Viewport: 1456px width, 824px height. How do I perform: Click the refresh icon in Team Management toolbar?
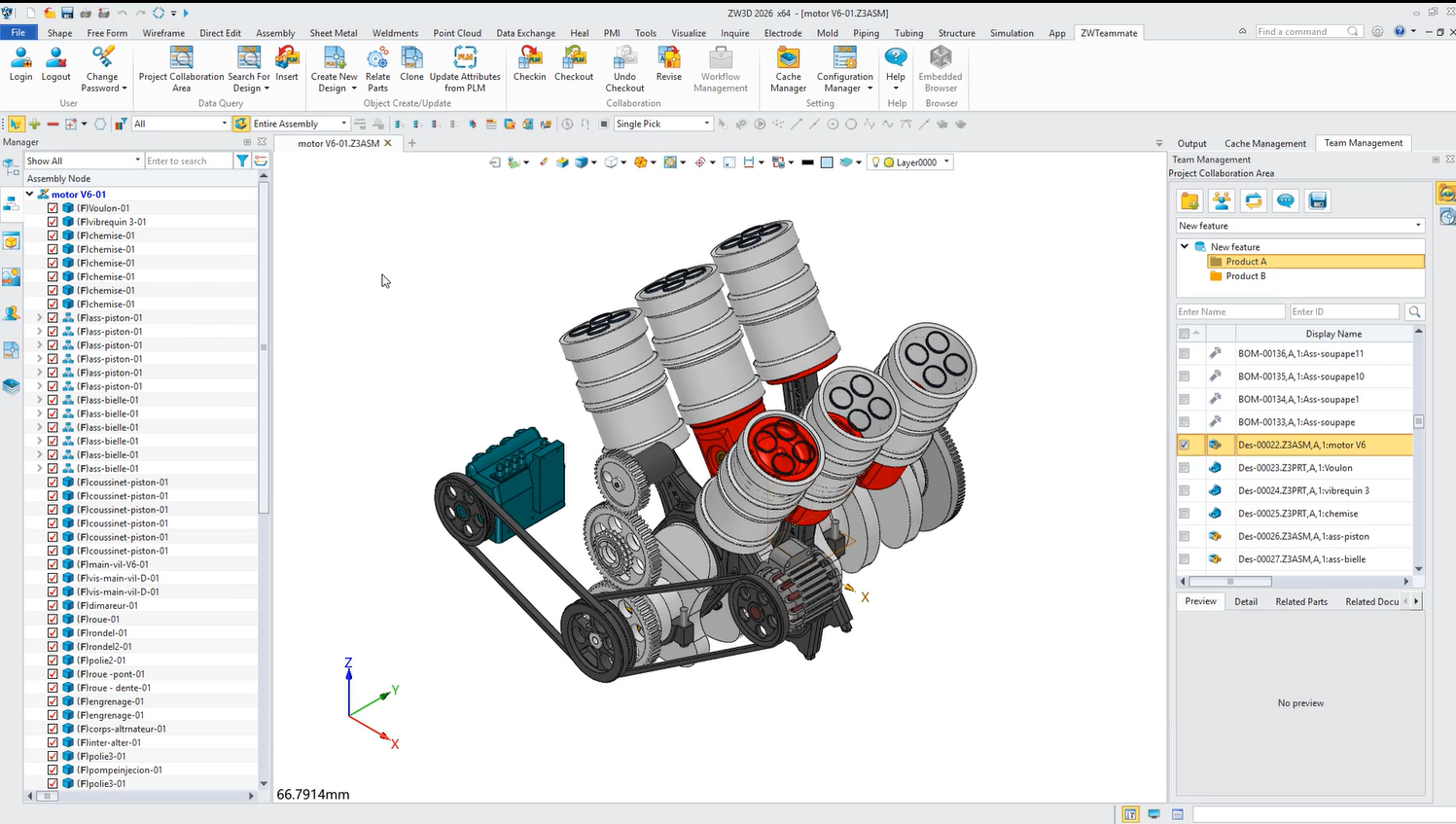tap(1254, 200)
